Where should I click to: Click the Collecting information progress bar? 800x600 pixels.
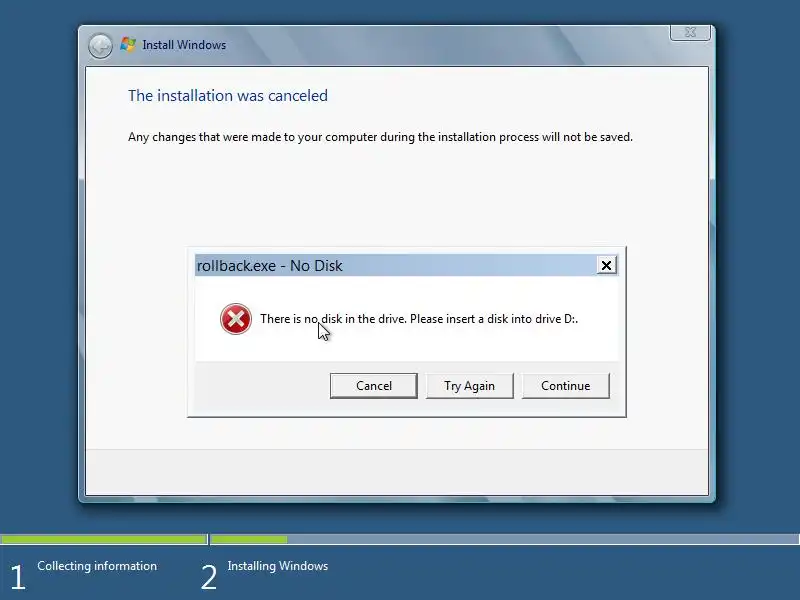tap(104, 539)
